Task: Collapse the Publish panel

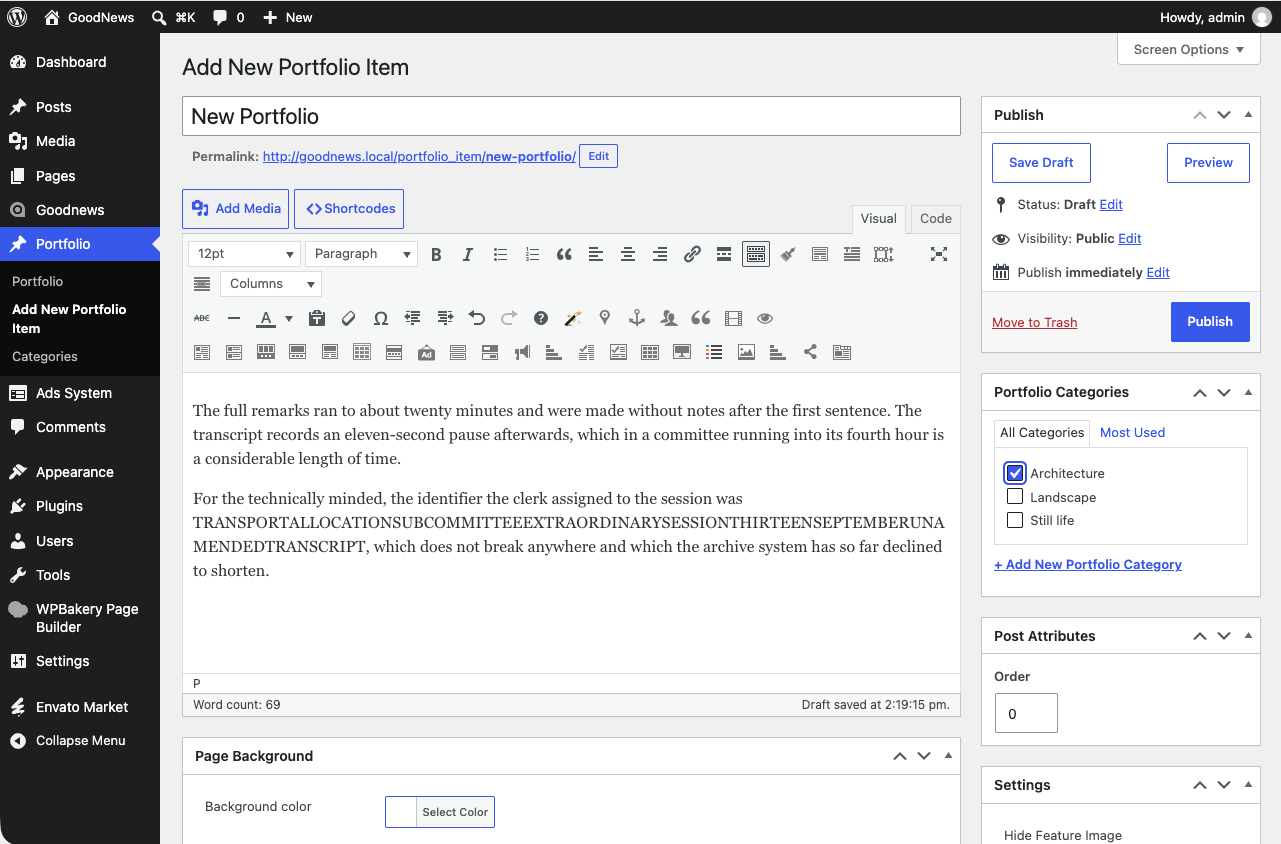Action: pos(1248,115)
